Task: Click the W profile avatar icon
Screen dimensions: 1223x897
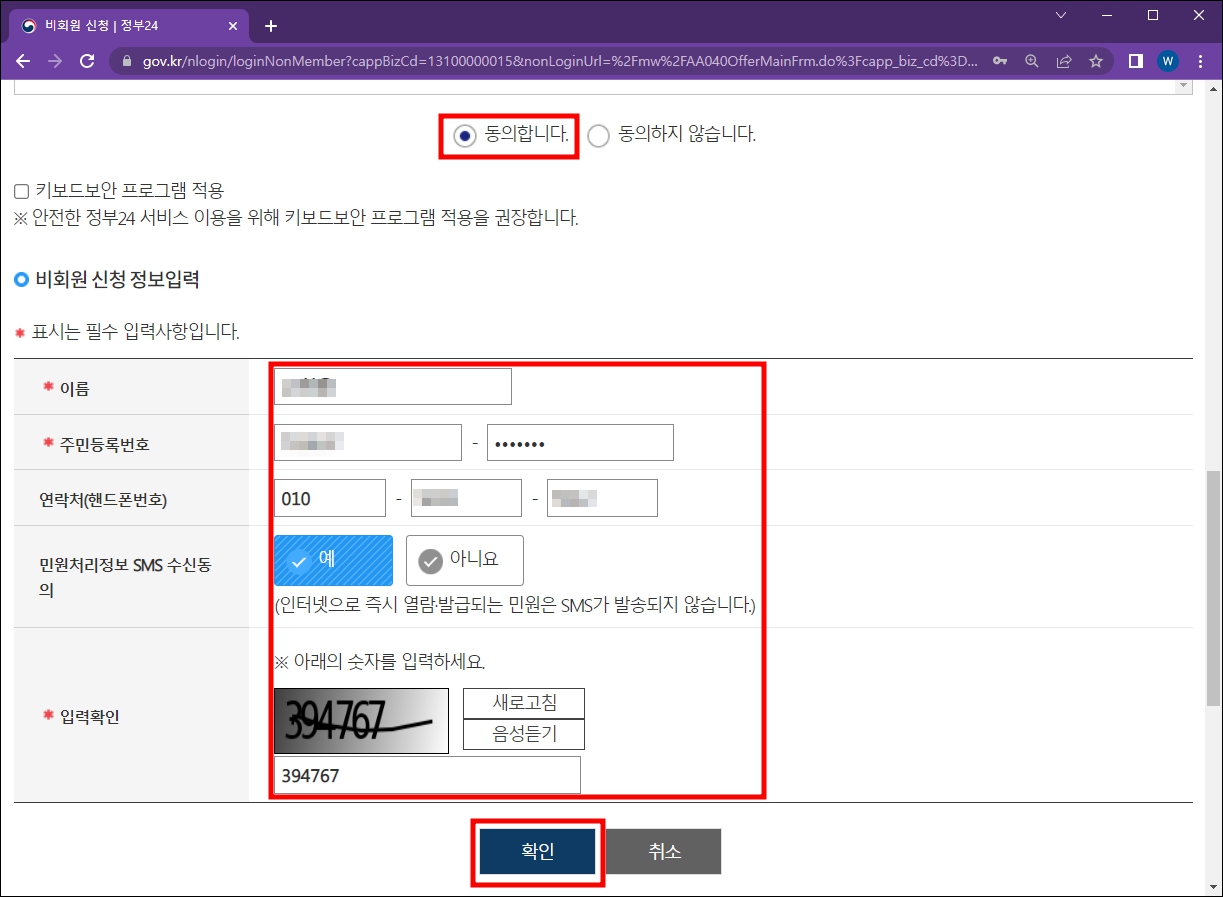Action: click(x=1167, y=60)
